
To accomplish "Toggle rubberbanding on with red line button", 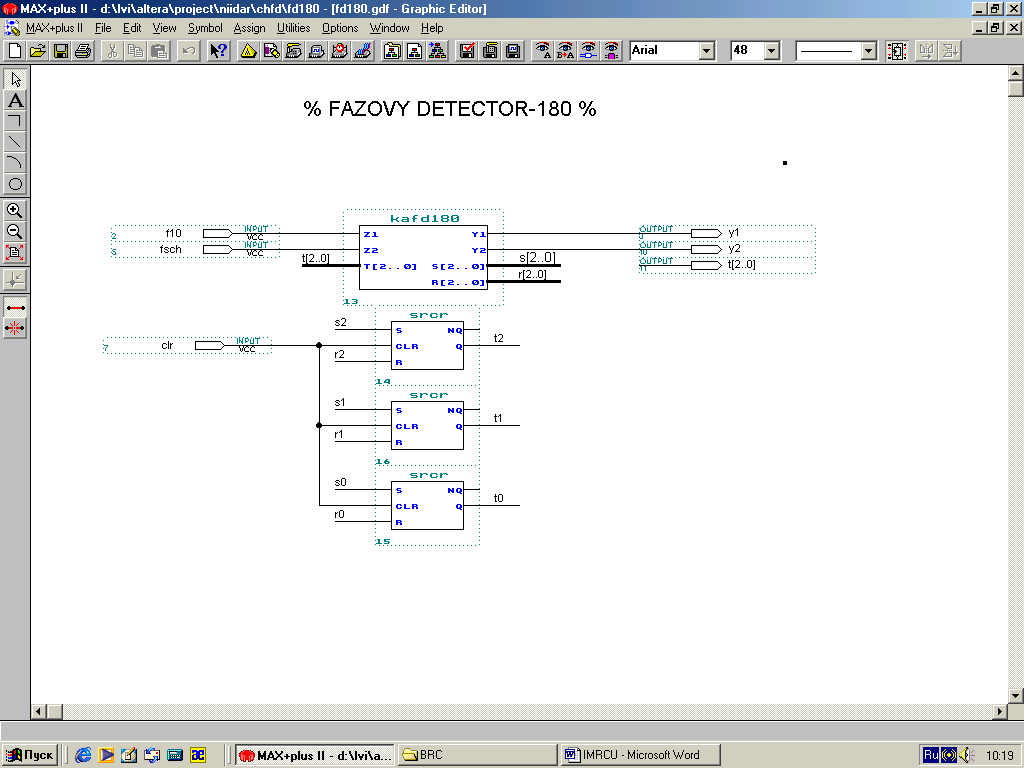I will 15,307.
